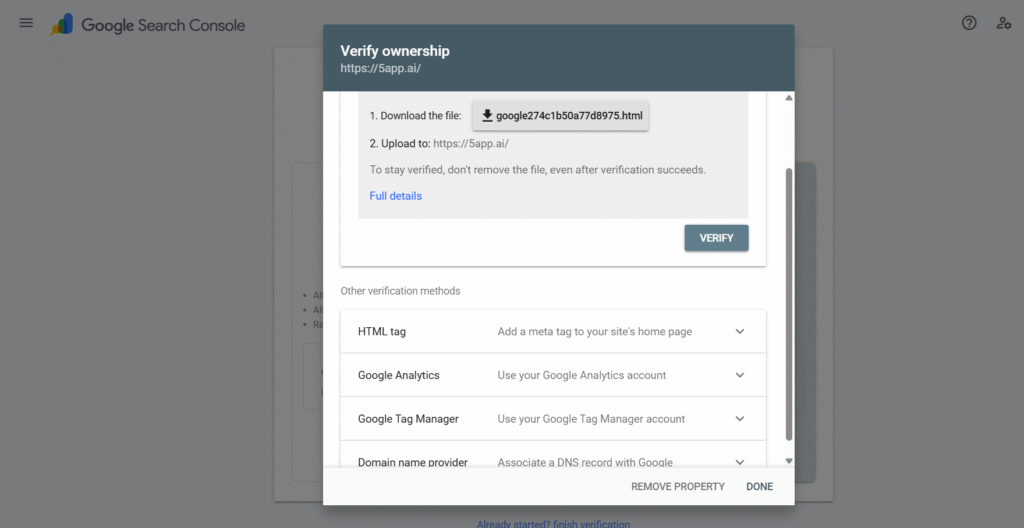Click the dialog's vertical scrollbar thumb
Screen dimensions: 1024x528
[x=788, y=300]
